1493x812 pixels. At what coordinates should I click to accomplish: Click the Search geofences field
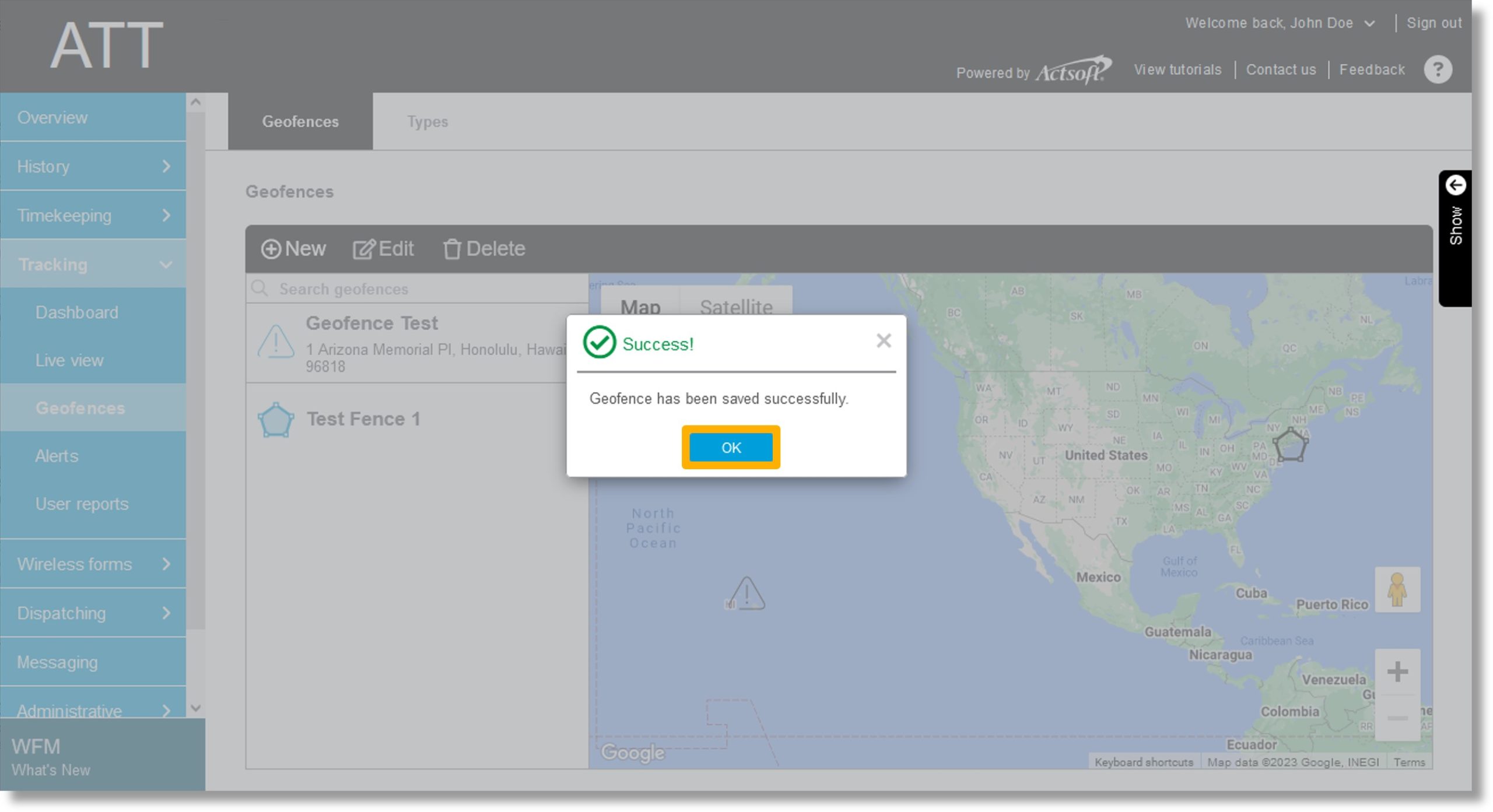pos(417,289)
